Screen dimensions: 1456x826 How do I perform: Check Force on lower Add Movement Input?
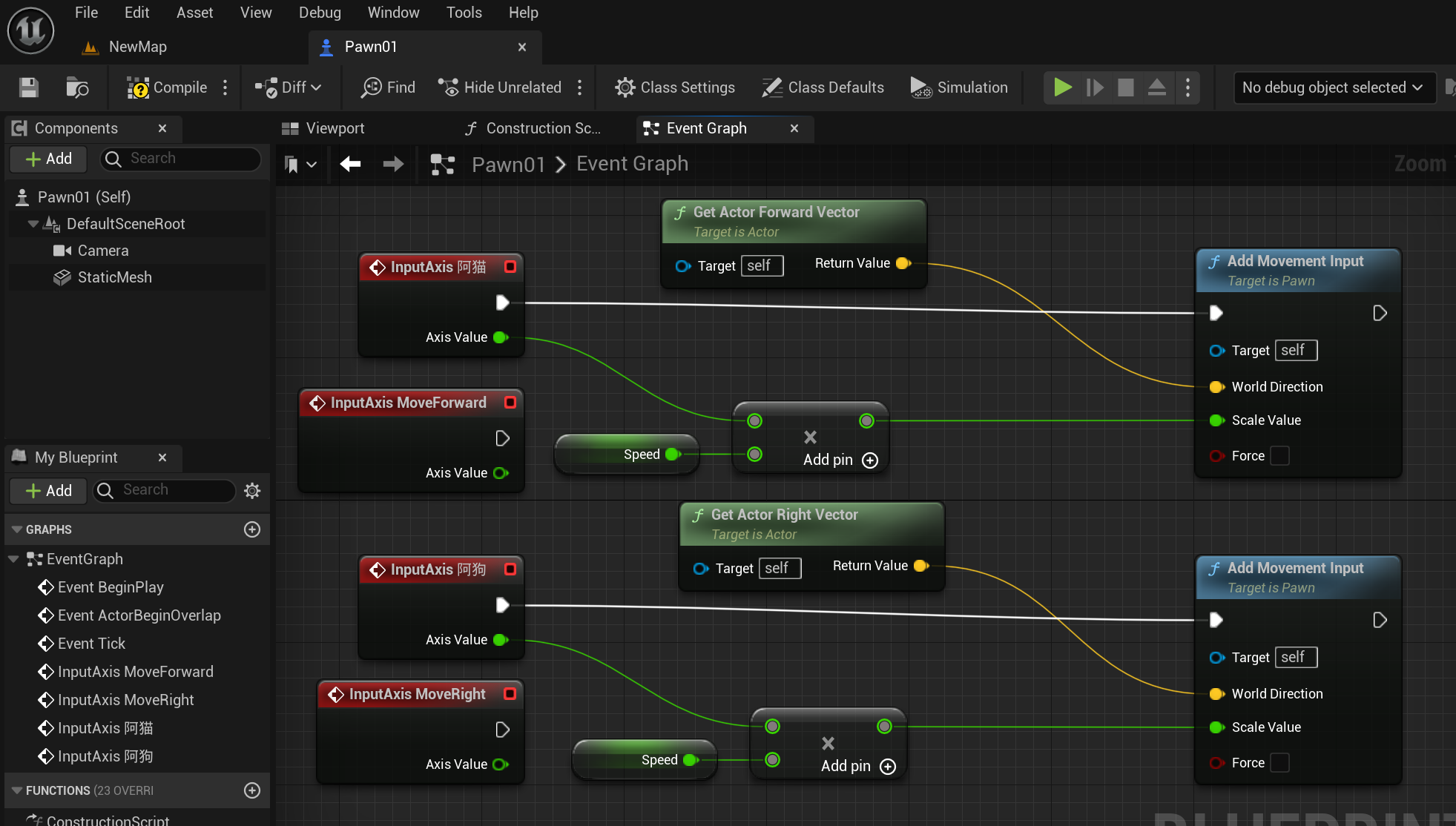point(1279,763)
